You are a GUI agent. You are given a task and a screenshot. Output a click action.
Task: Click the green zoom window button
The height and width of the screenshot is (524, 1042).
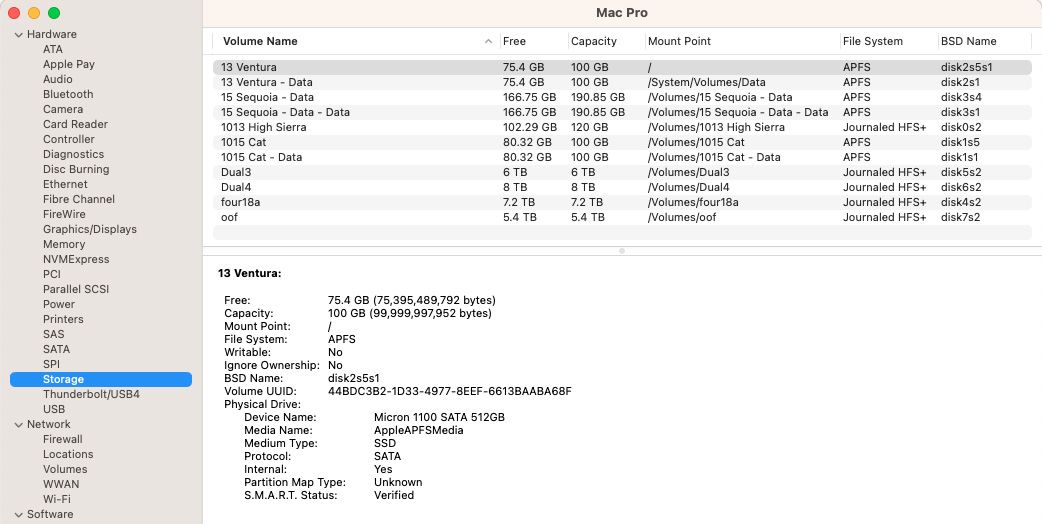(54, 13)
